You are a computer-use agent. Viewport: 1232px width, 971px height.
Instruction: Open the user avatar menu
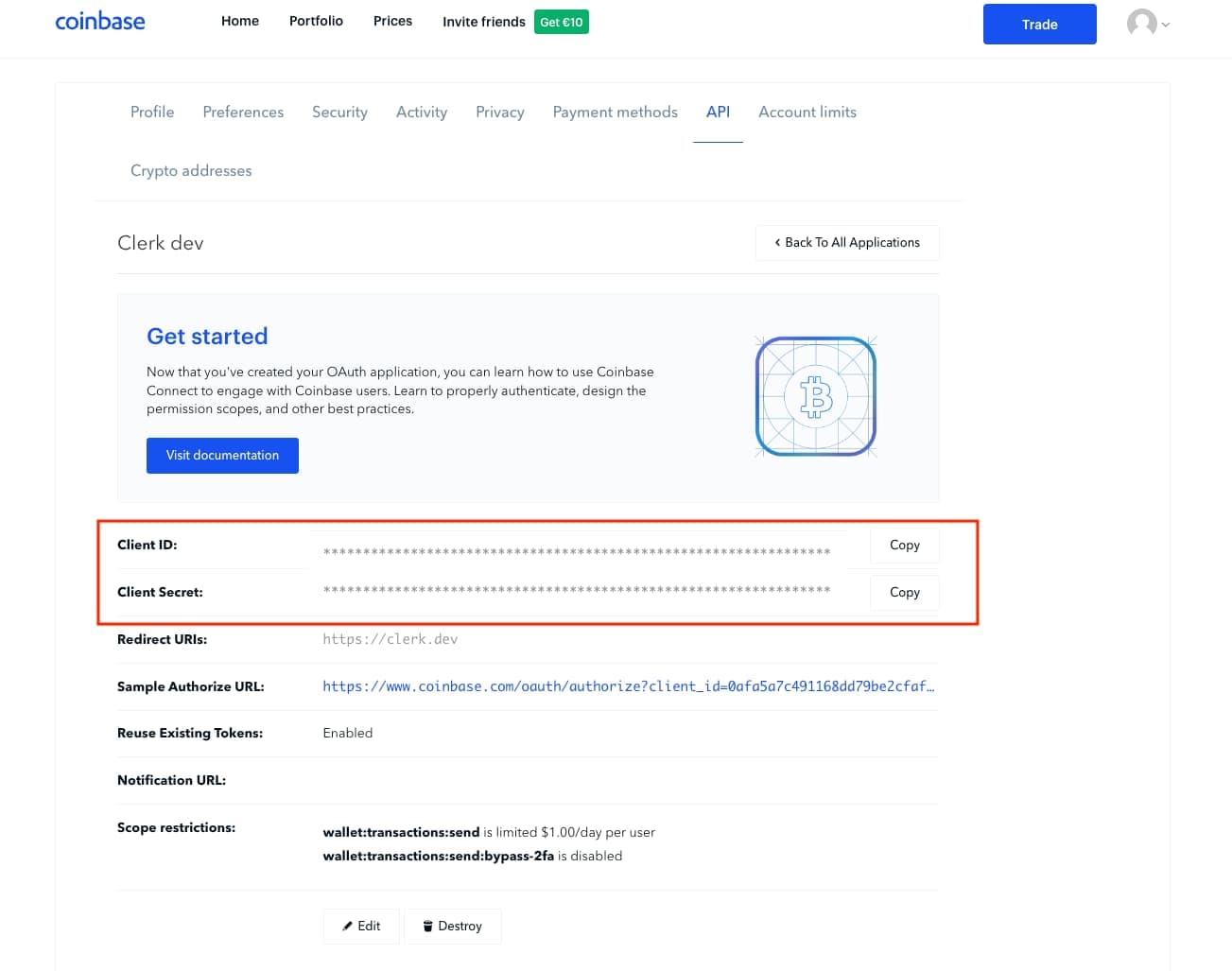[x=1142, y=23]
